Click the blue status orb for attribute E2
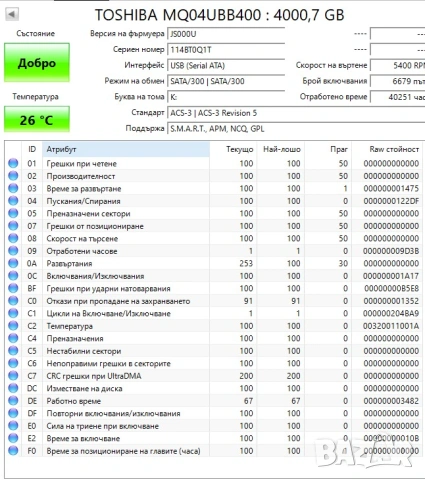The width and height of the screenshot is (425, 480). (13, 438)
